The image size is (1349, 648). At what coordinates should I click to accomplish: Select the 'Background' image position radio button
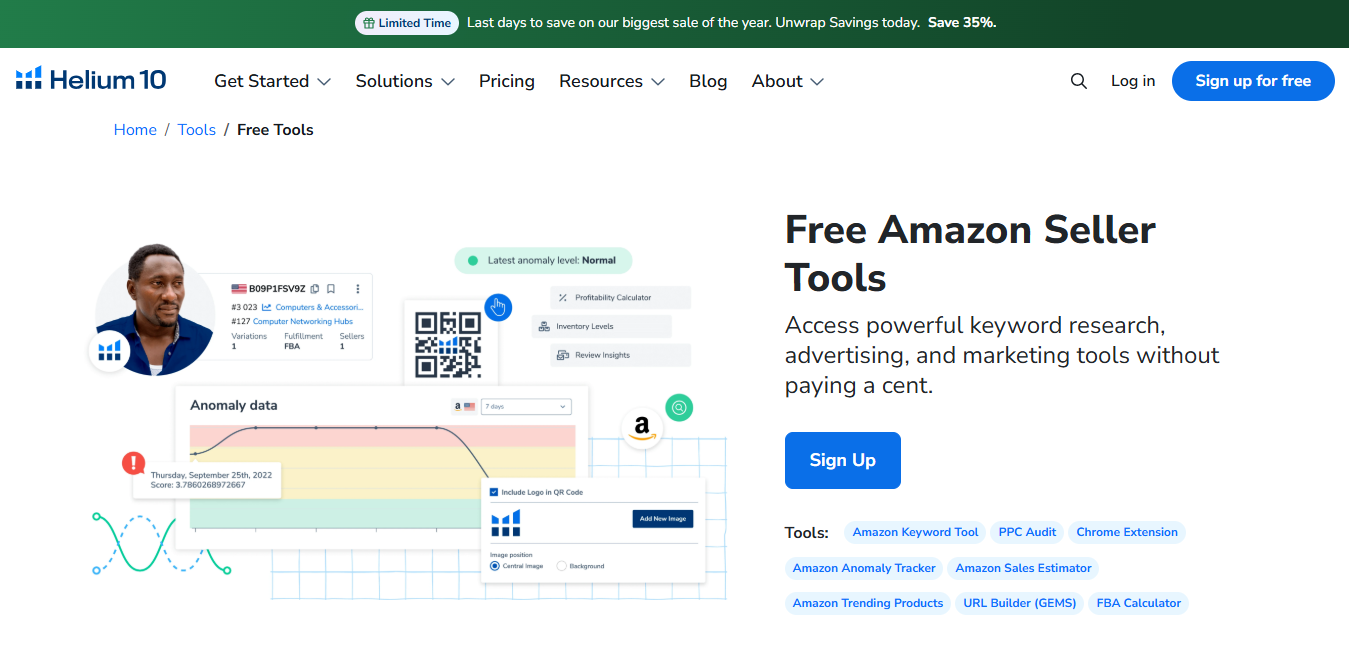click(562, 566)
